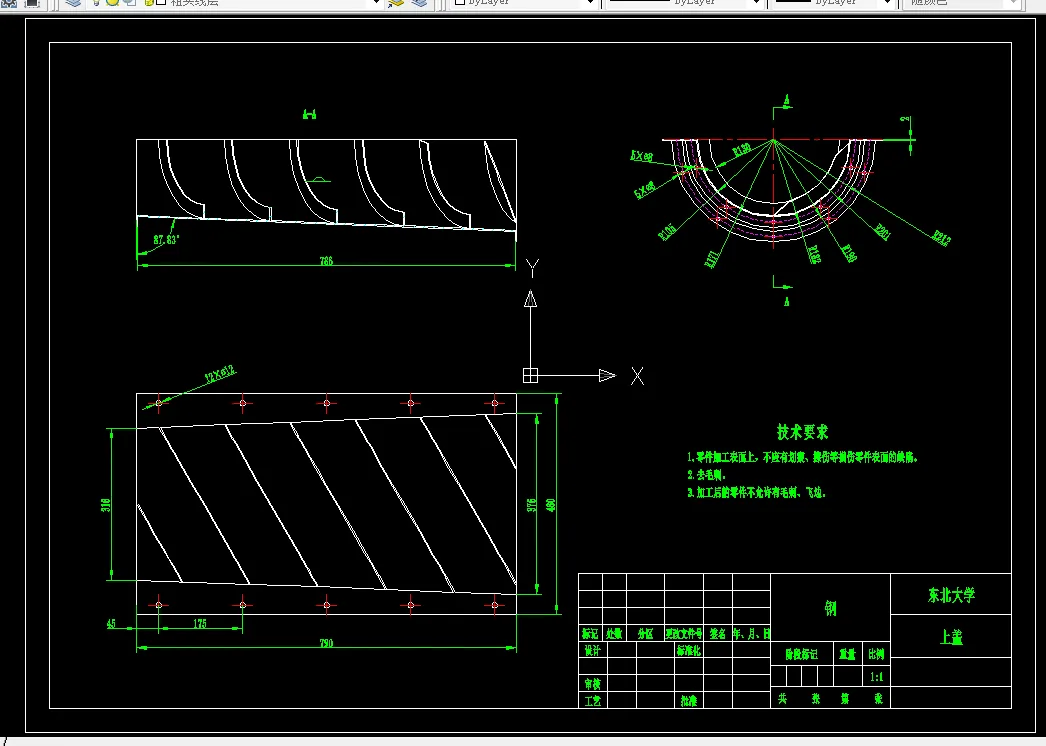Click the 重量 label in title block
The image size is (1046, 746).
847,655
